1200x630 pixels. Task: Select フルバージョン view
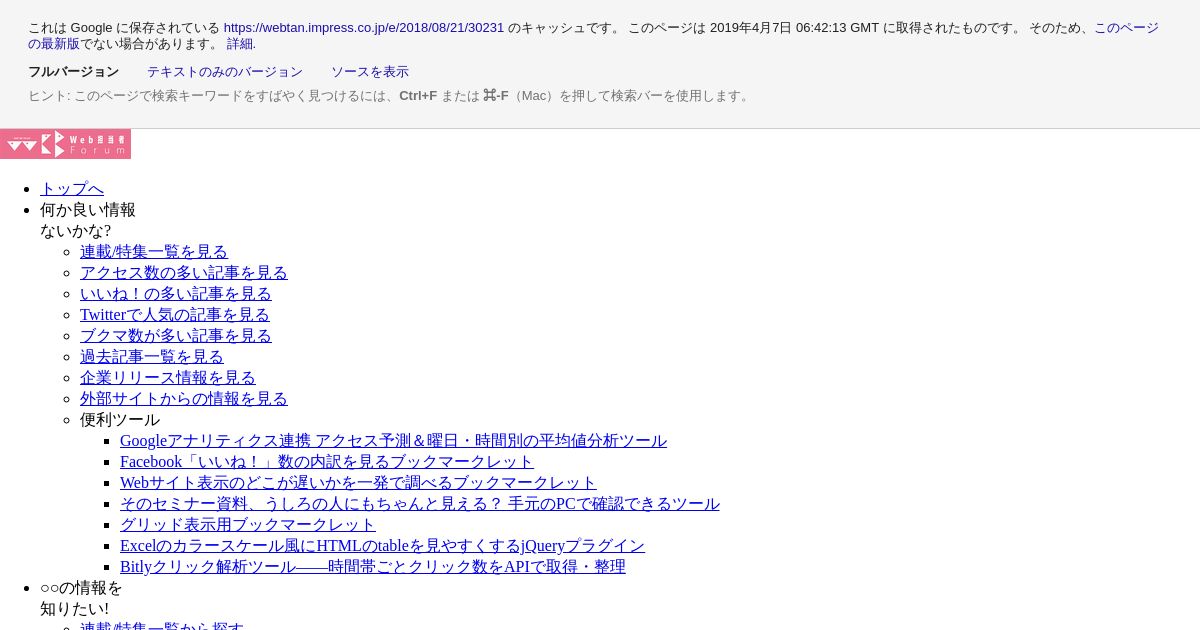[x=73, y=72]
